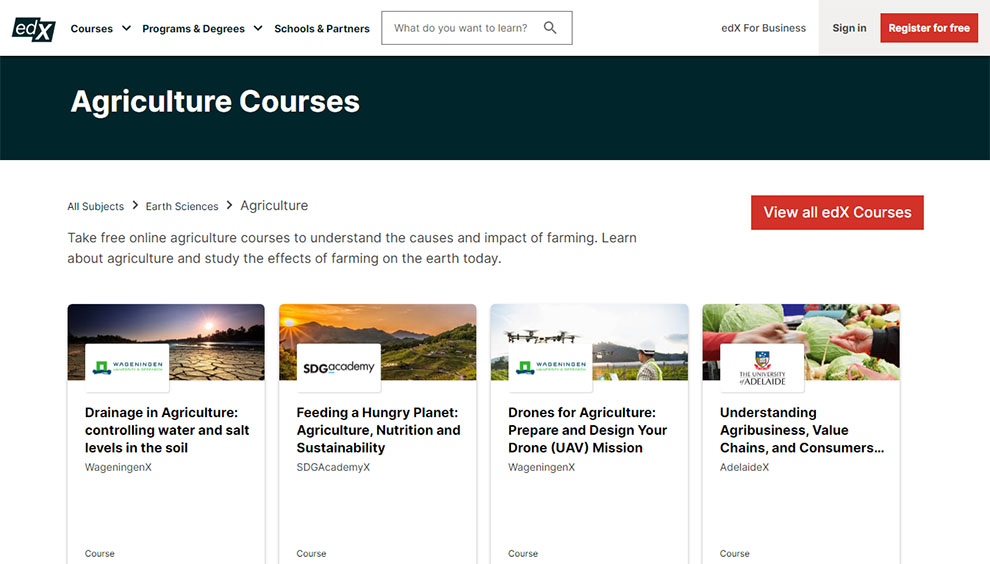This screenshot has width=990, height=564.
Task: Click WageningenX under Drainage course
Action: click(x=118, y=467)
